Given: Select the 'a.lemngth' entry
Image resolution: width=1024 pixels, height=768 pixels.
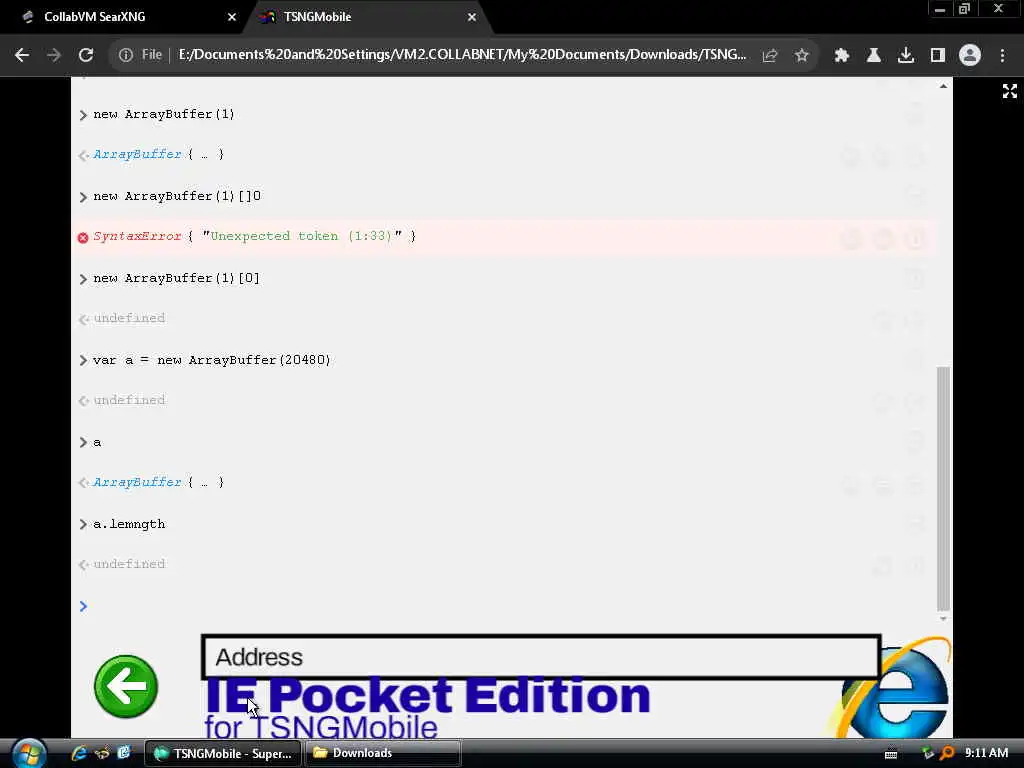Looking at the screenshot, I should [129, 524].
